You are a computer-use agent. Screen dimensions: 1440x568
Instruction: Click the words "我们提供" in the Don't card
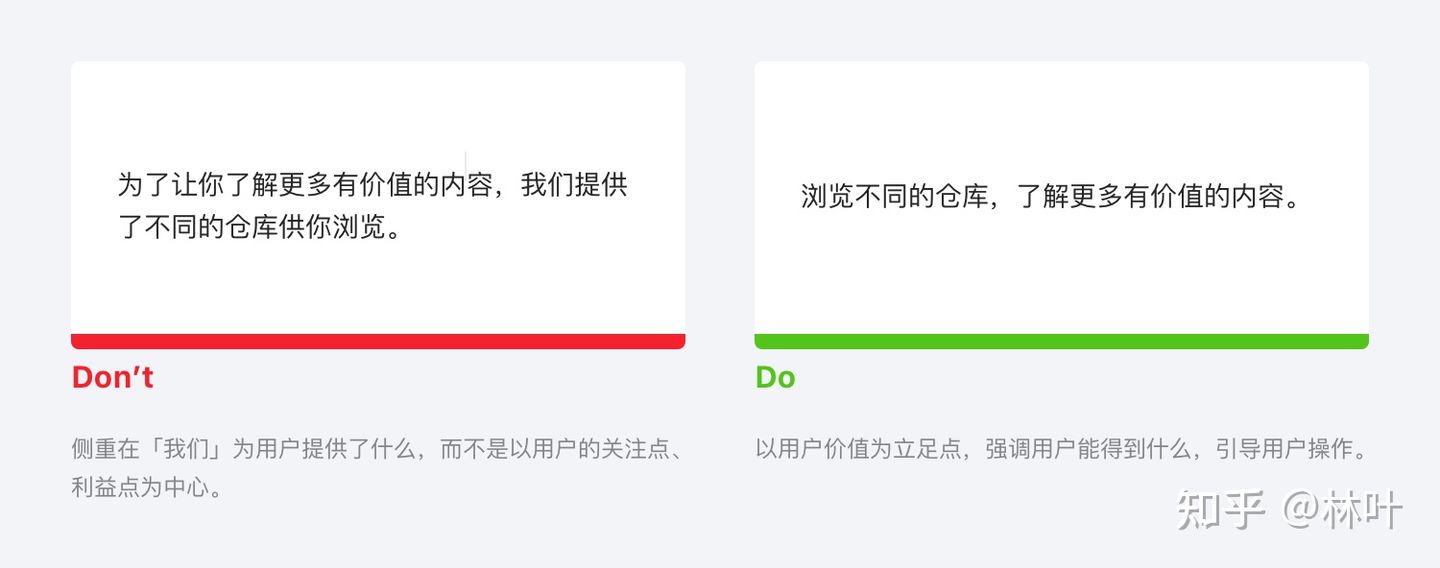coord(574,185)
